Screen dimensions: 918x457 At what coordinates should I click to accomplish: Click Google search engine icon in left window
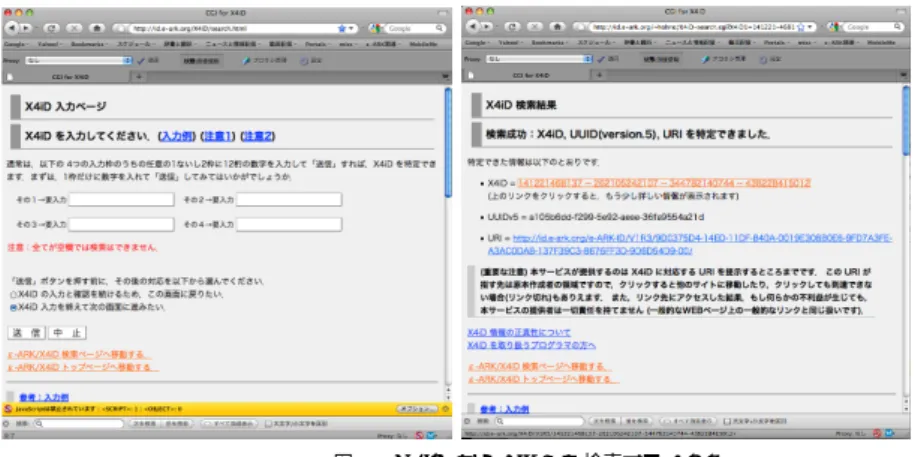tap(375, 28)
